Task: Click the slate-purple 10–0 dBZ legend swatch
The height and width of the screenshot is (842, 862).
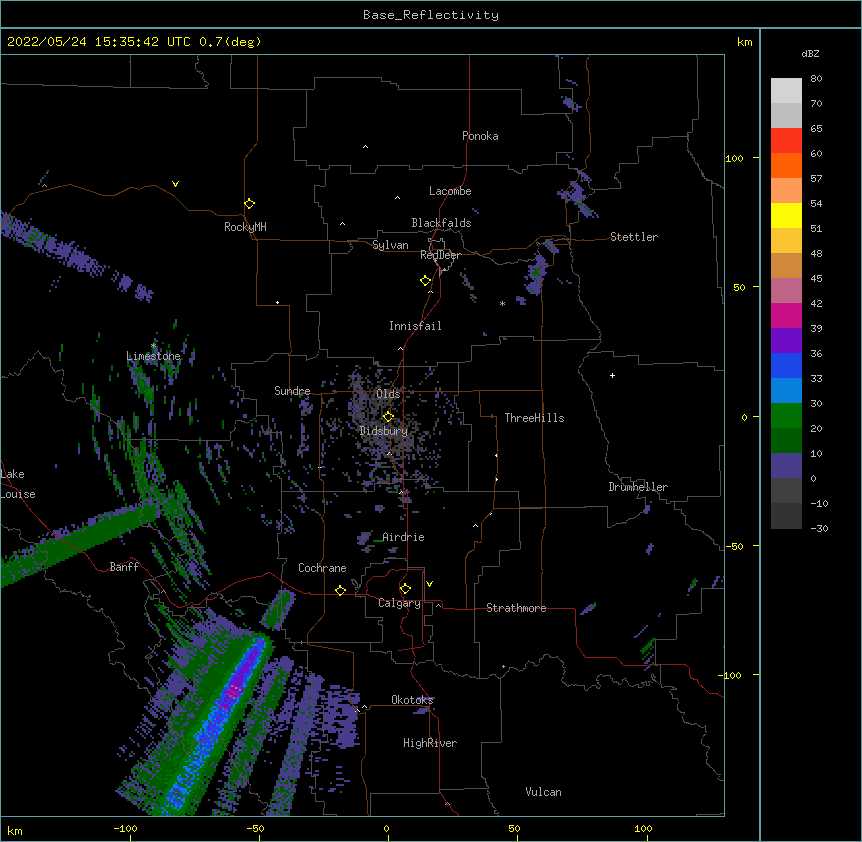Action: [786, 466]
